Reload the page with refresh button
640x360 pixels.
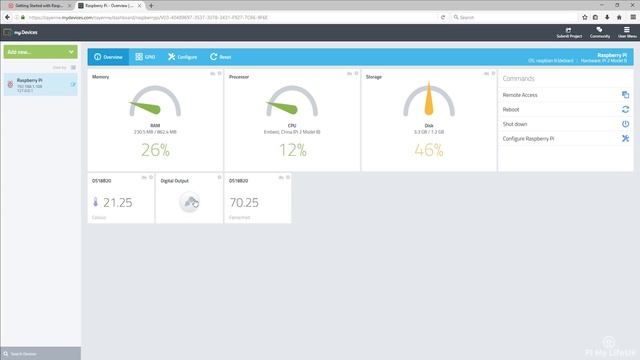(443, 18)
